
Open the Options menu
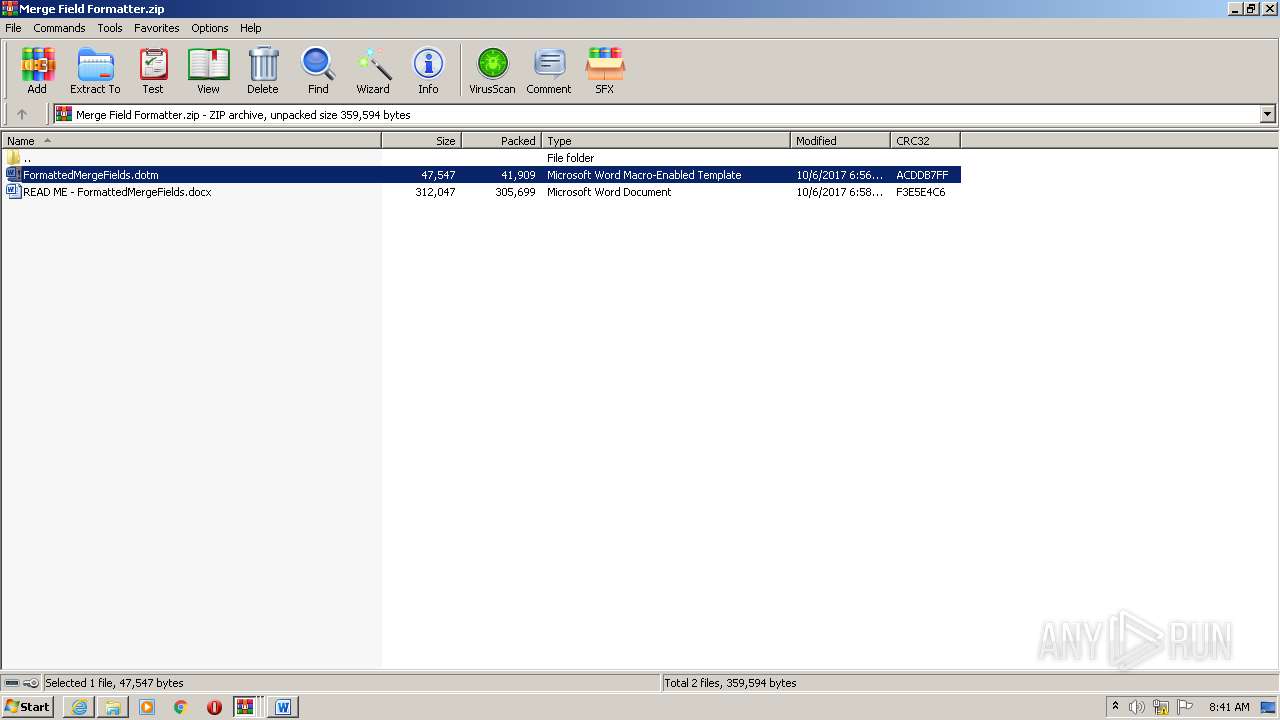pyautogui.click(x=210, y=28)
